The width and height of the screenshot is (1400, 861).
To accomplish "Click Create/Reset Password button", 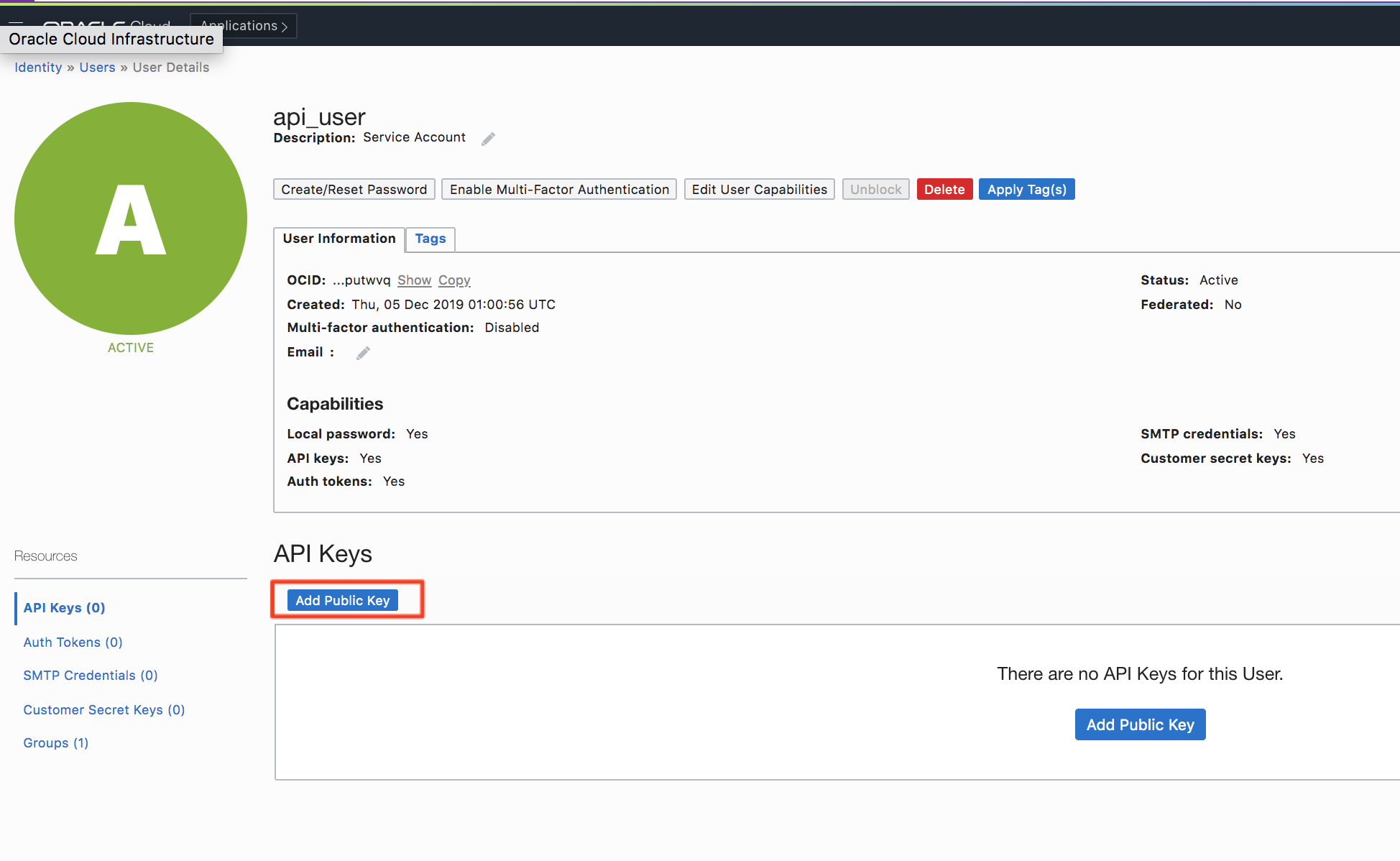I will [354, 190].
